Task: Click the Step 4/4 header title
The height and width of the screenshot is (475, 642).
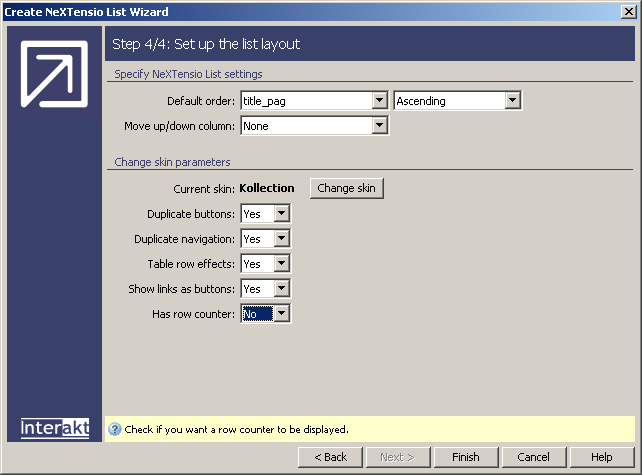Action: coord(206,44)
